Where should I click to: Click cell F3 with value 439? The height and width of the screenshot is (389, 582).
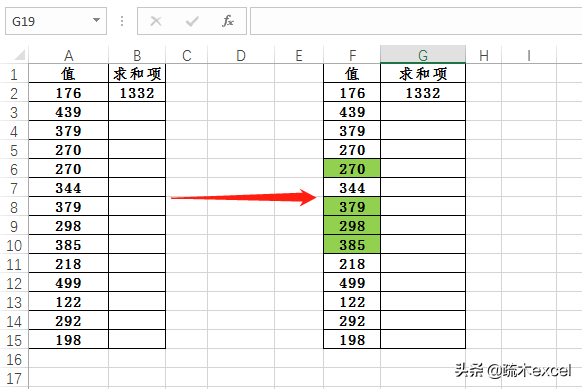click(x=352, y=111)
